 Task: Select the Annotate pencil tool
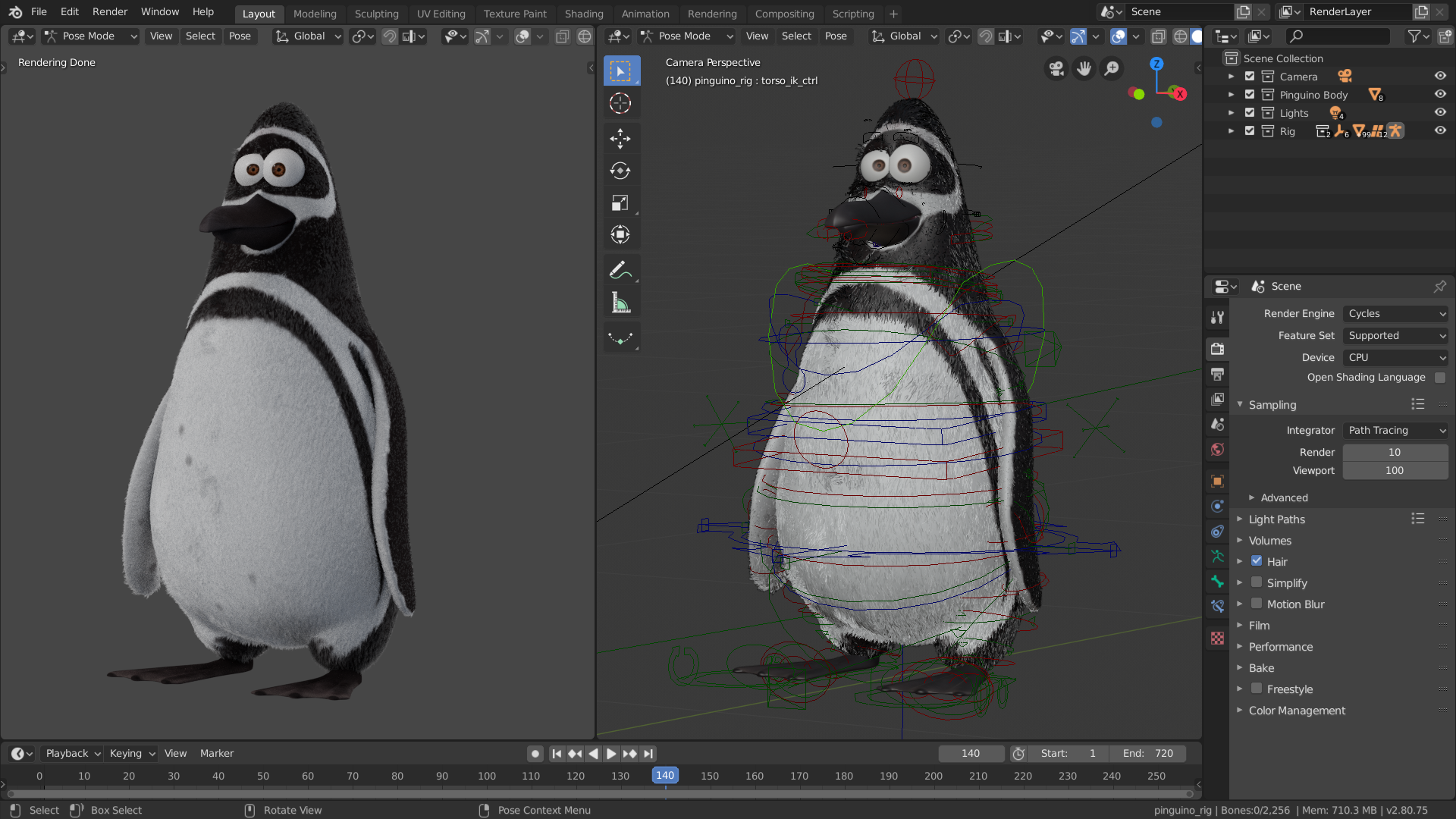click(620, 269)
